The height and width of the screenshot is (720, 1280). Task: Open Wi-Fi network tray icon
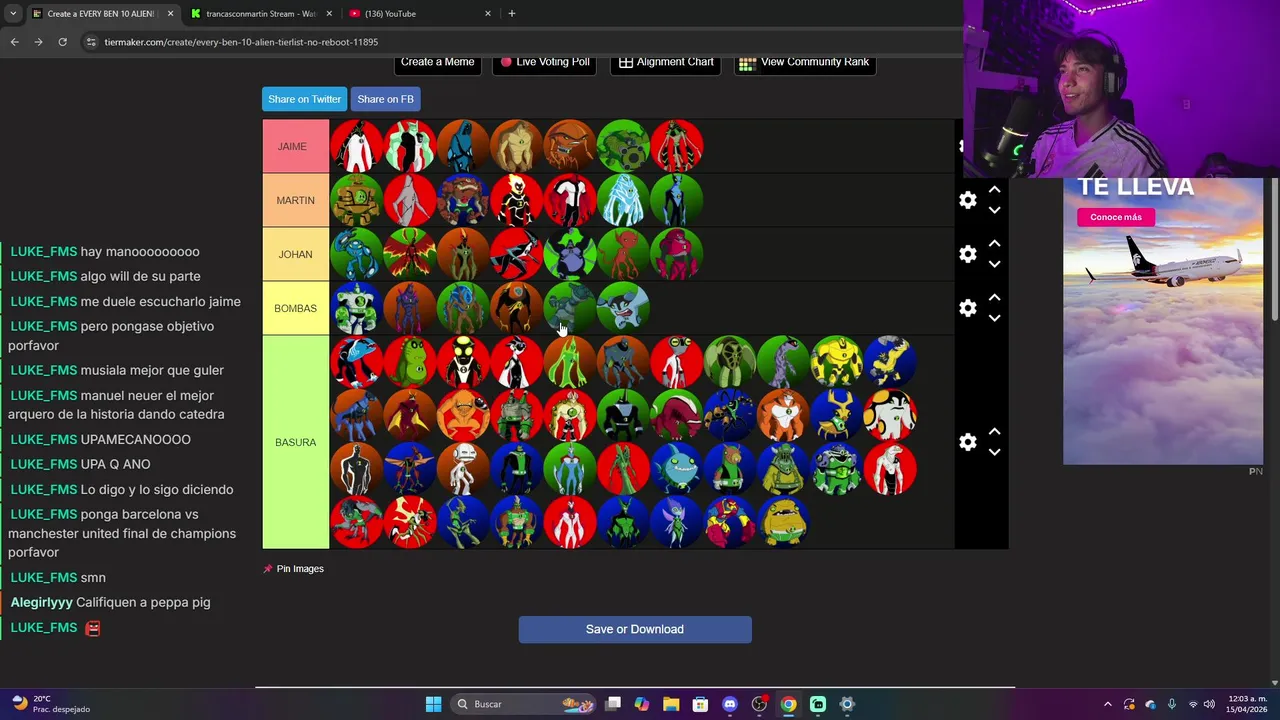coord(1192,704)
